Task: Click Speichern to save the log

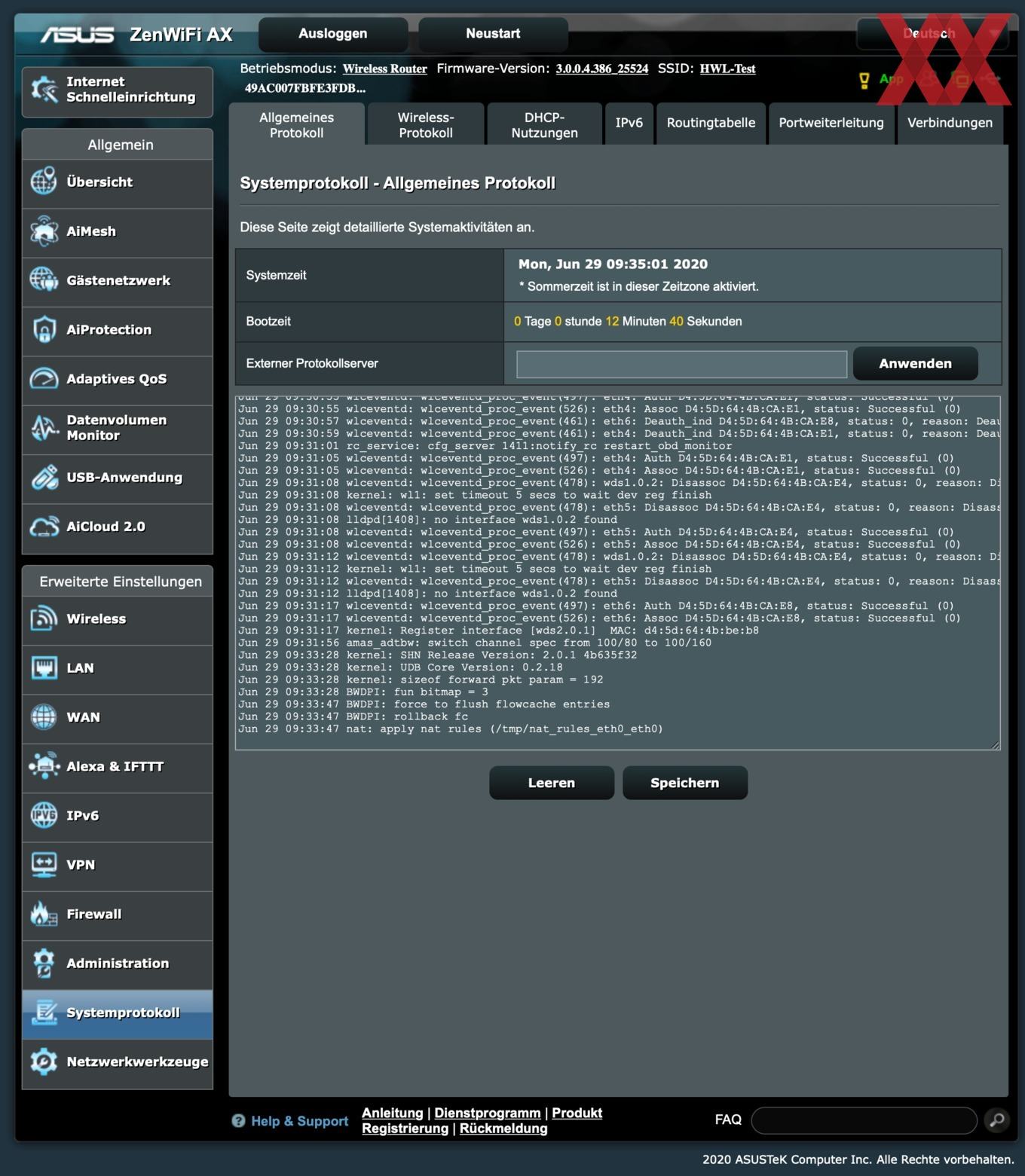Action: coord(685,783)
